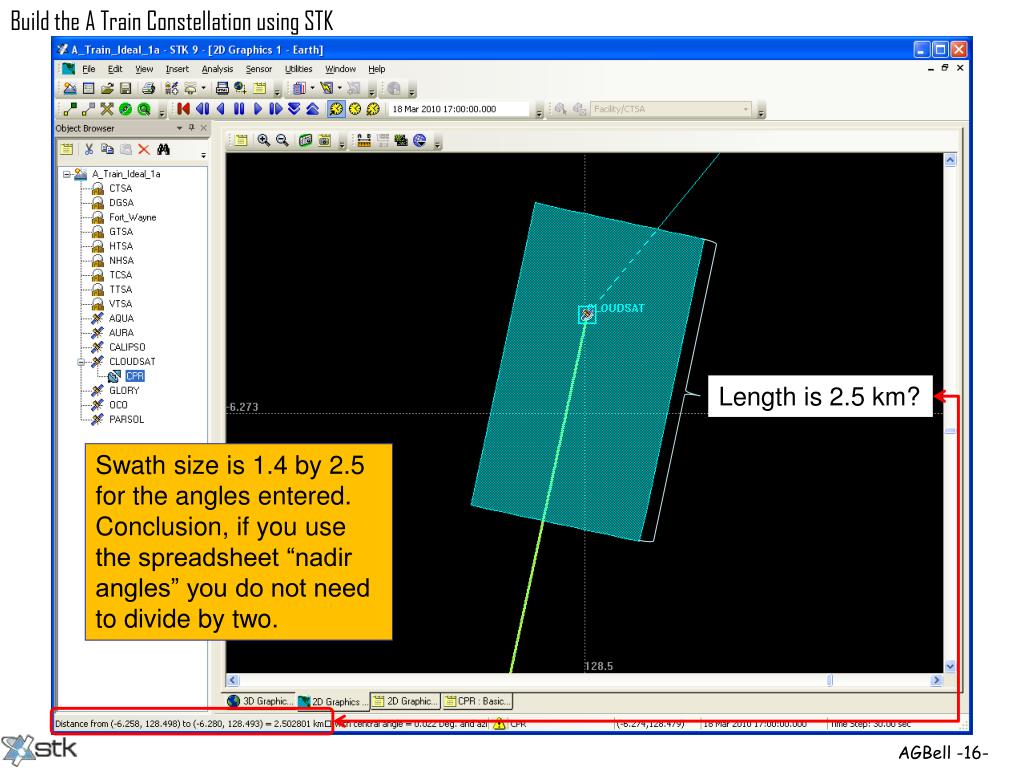Click the Reset animation red icon
Image resolution: width=1024 pixels, height=768 pixels.
184,109
